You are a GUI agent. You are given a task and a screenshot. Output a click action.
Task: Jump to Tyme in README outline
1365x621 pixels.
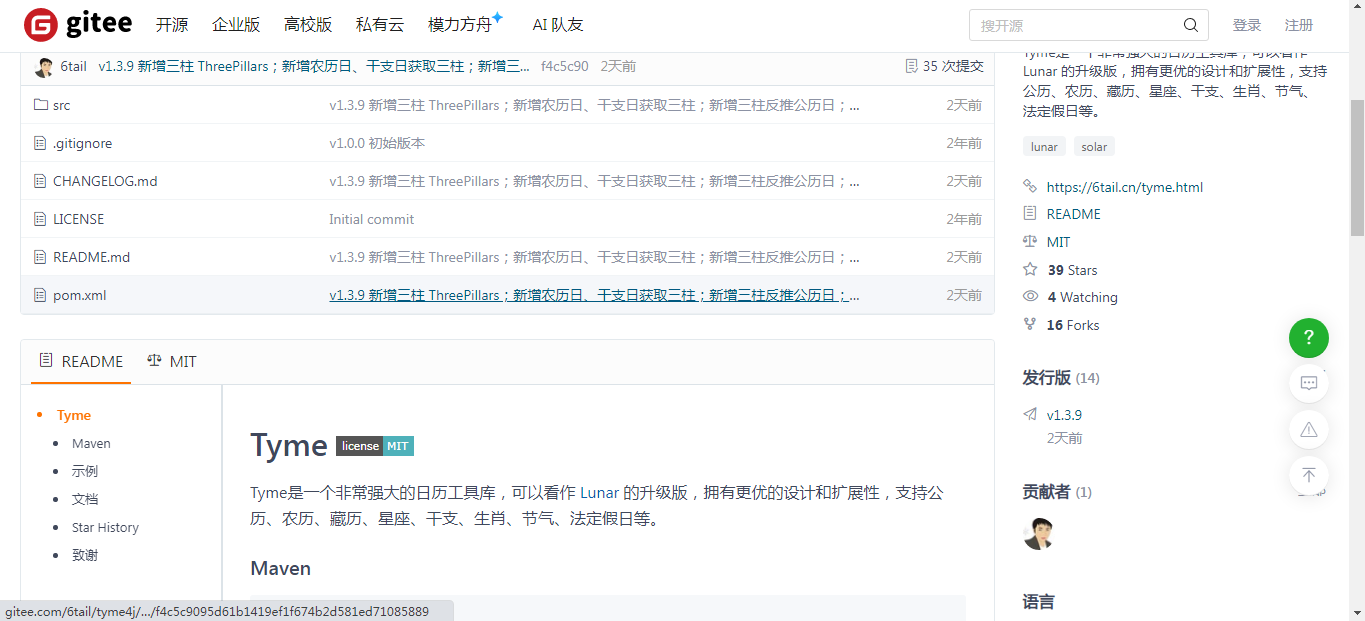(x=74, y=415)
